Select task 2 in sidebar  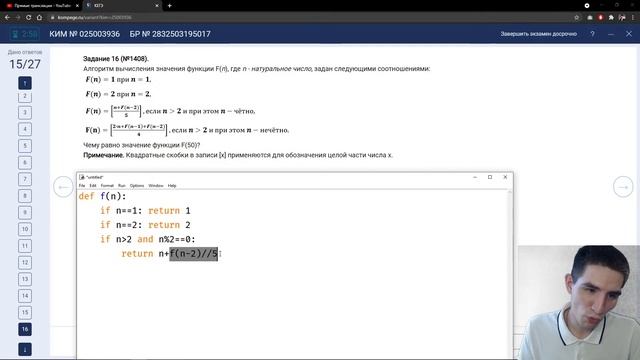tap(25, 96)
